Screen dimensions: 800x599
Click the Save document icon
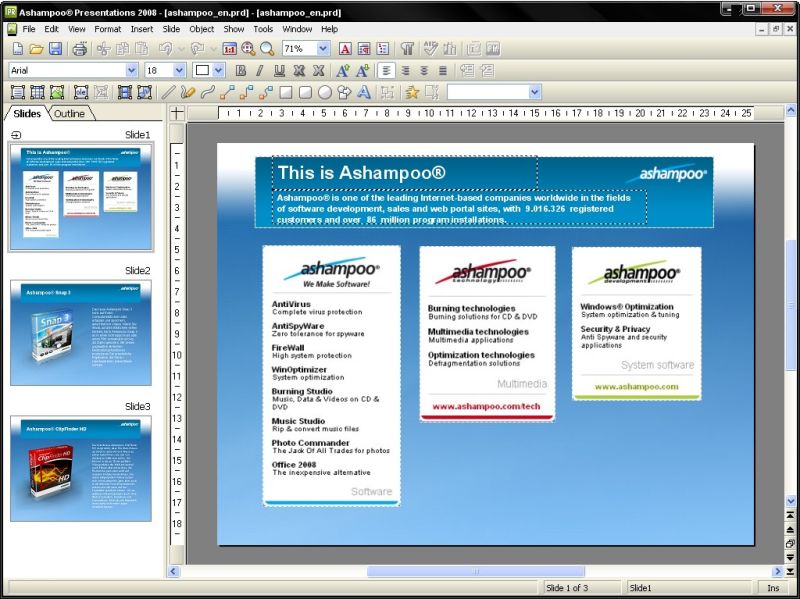click(x=55, y=49)
